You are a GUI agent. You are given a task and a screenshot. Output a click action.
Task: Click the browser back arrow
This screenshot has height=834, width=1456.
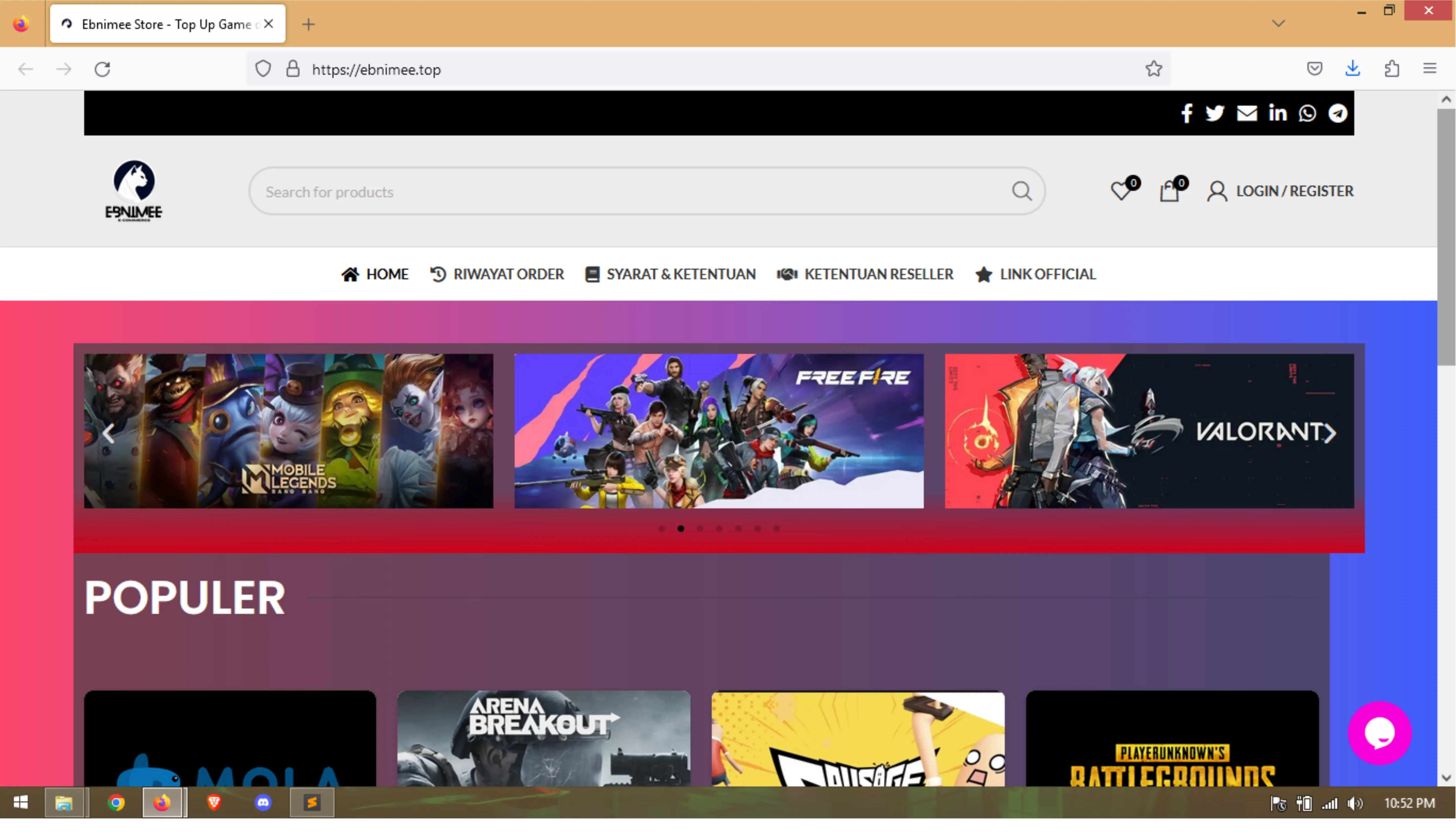click(26, 69)
